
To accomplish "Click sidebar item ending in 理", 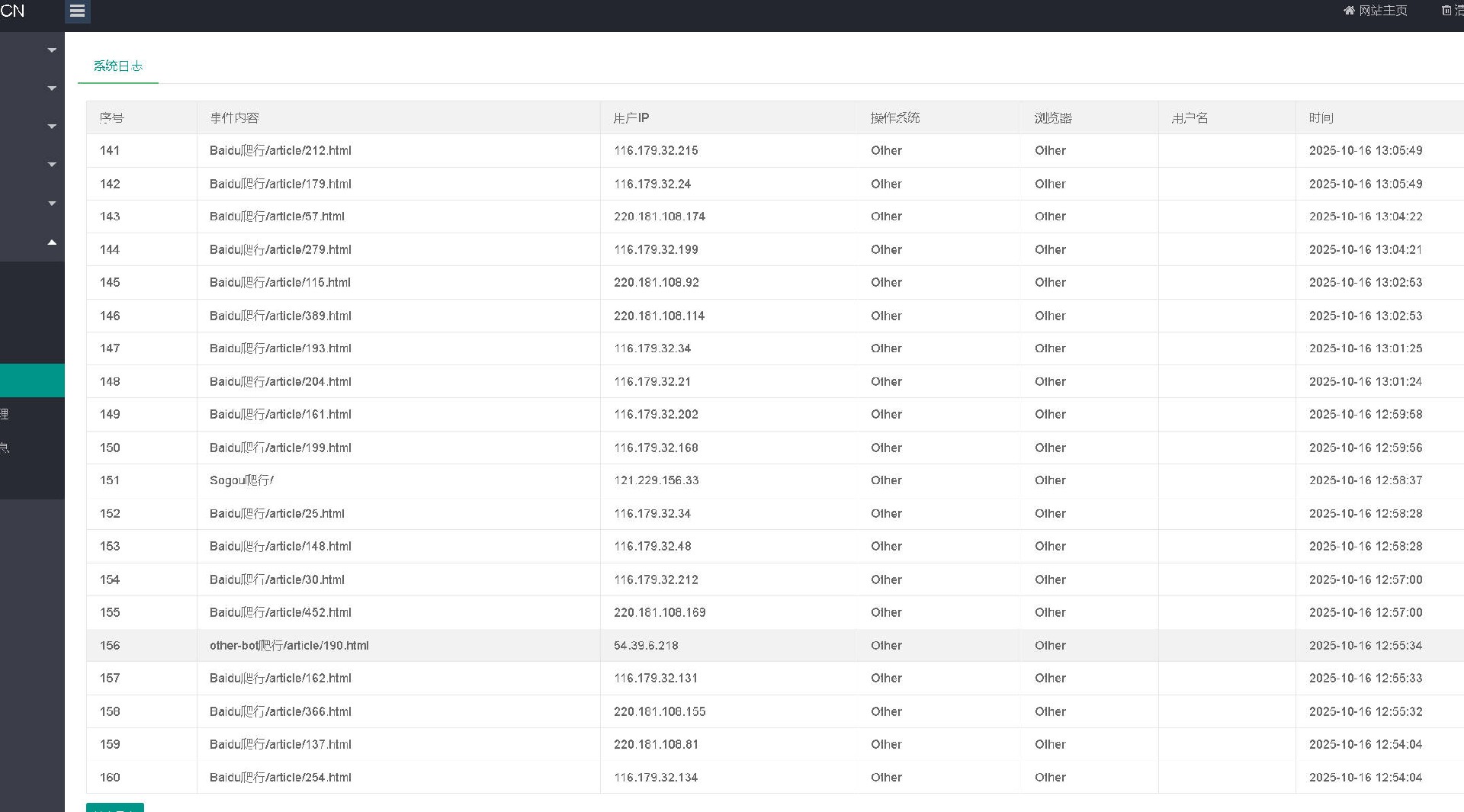I will point(6,414).
